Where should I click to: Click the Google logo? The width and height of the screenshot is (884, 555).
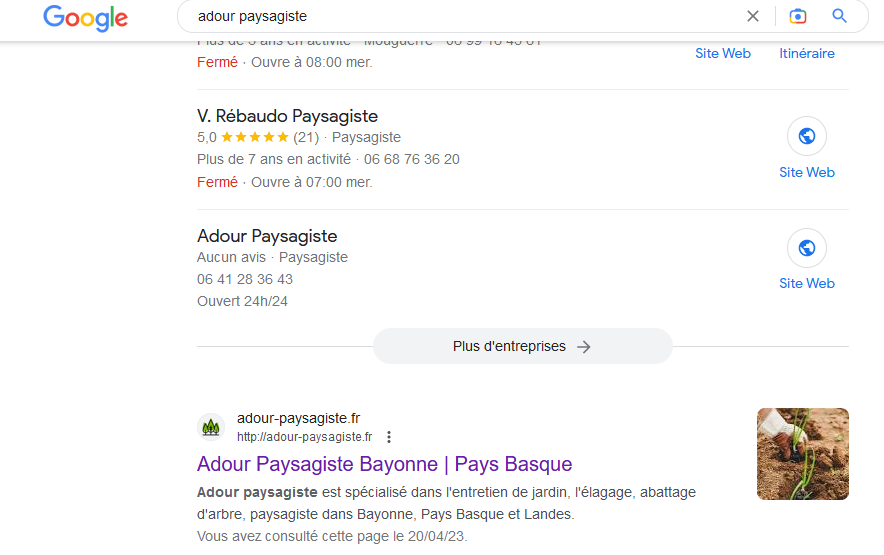[85, 17]
